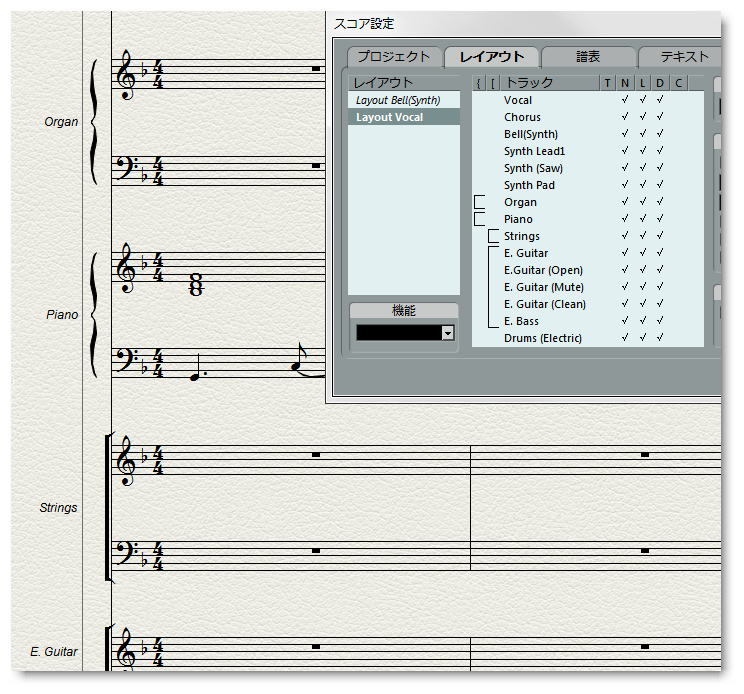Click the T column header
Viewport: 744px width, 694px height.
tap(607, 83)
